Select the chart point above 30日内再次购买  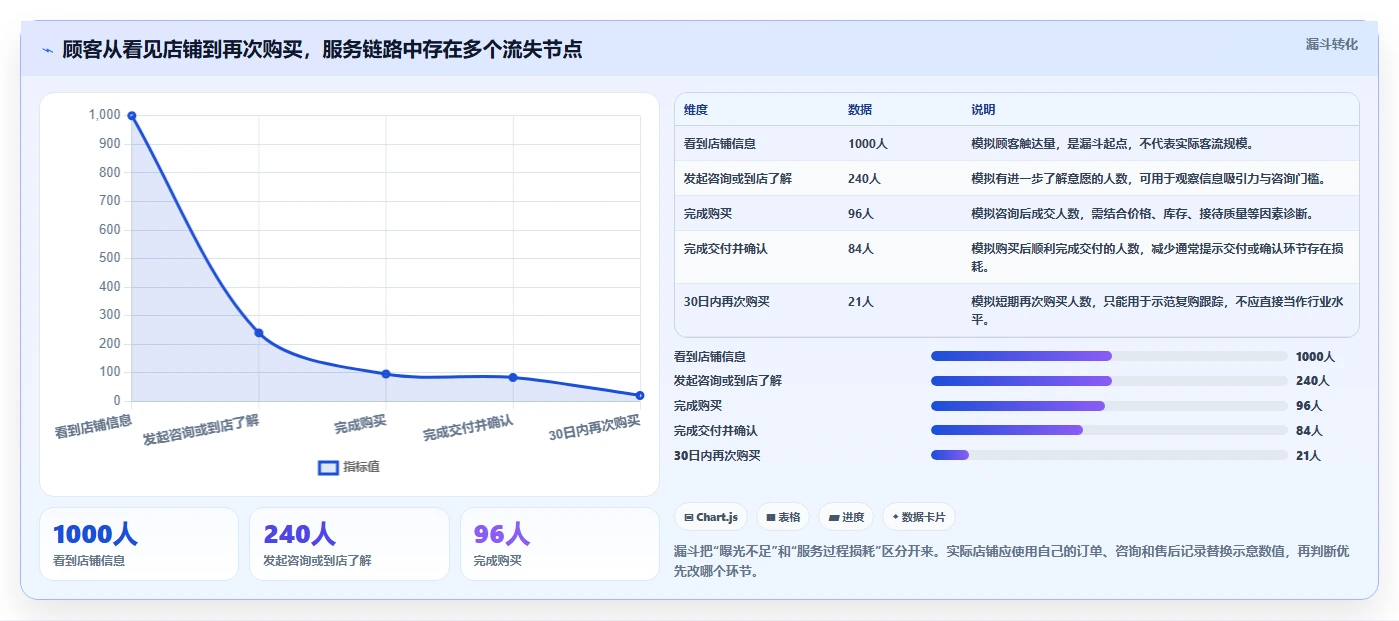[x=640, y=395]
